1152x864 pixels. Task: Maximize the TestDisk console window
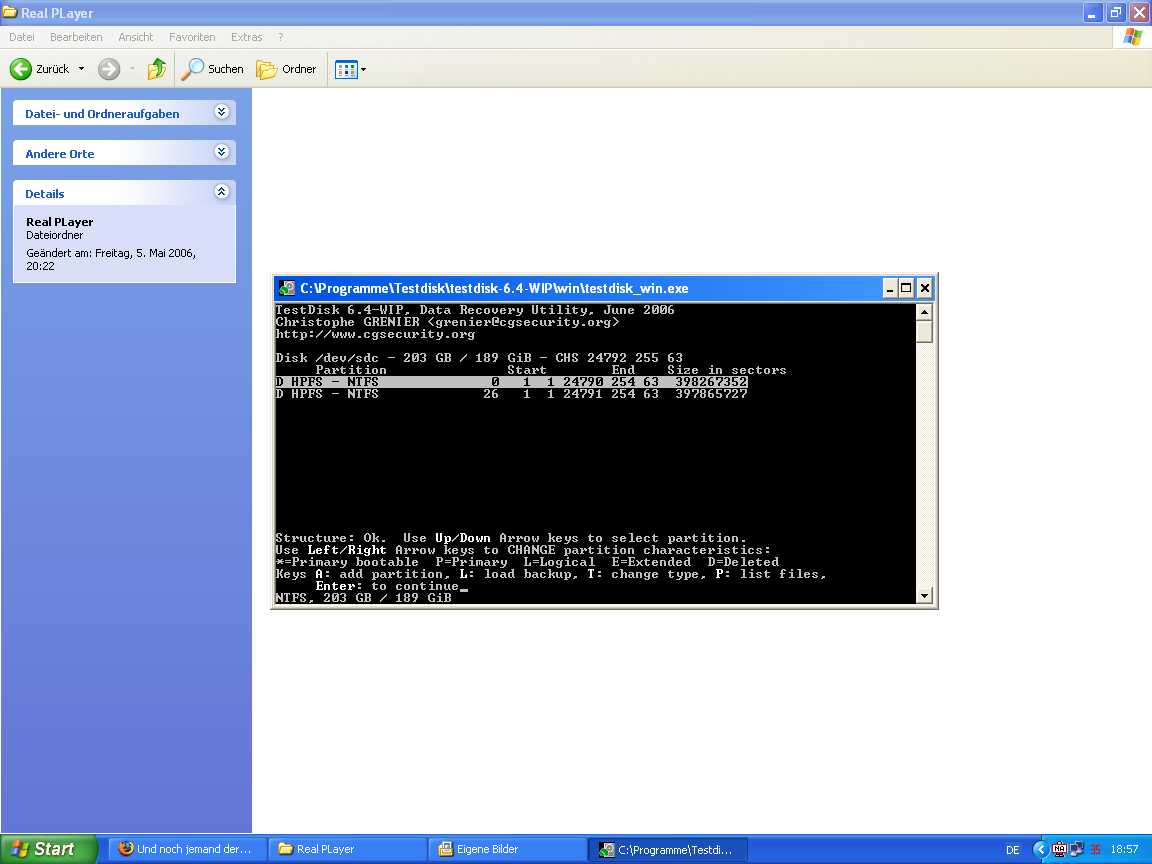pos(907,288)
